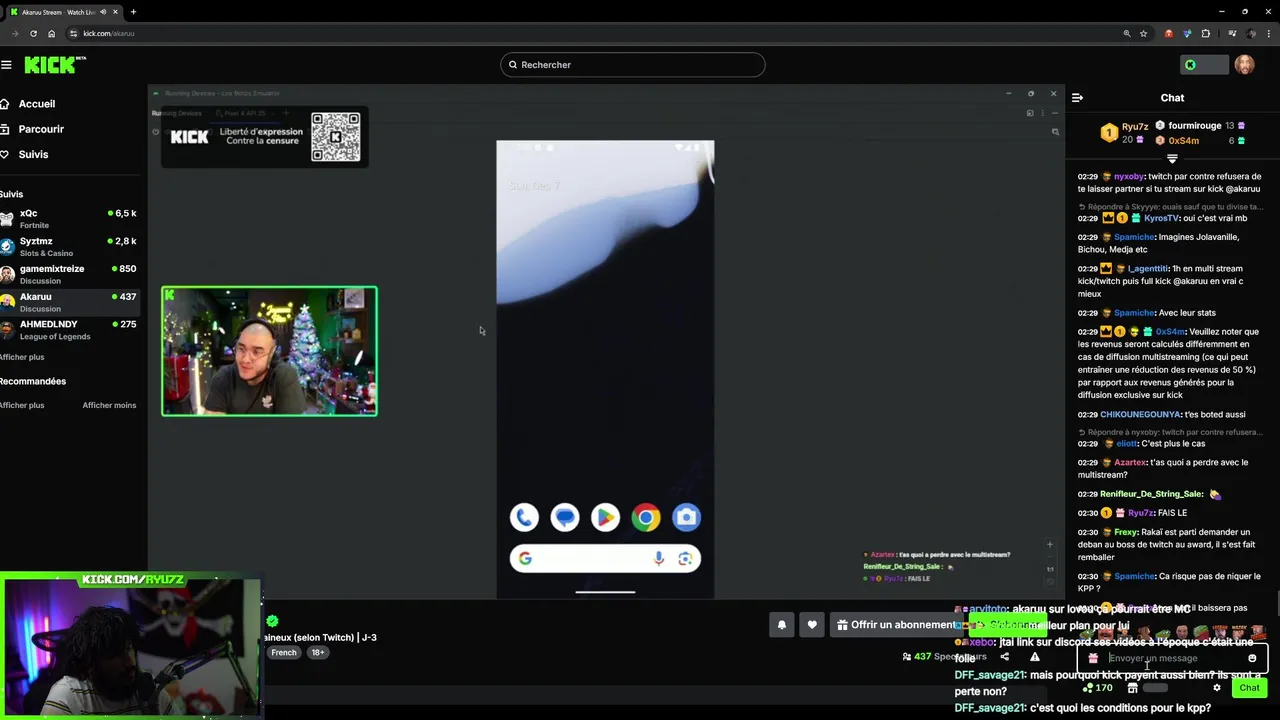This screenshot has height=720, width=1280.
Task: Collapse the chat panel
Action: point(1077,98)
